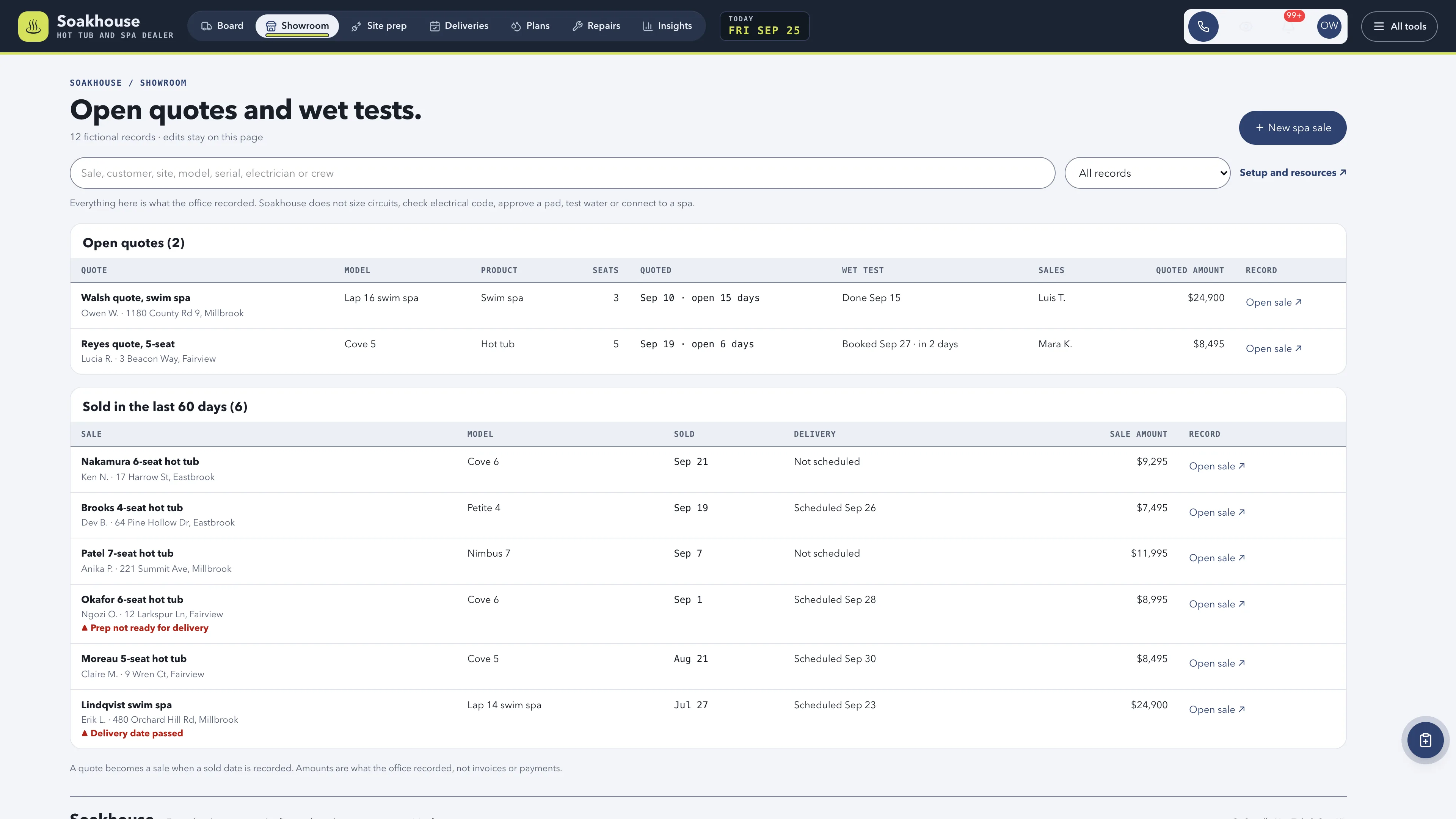1456x819 pixels.
Task: Click the Soakhouse steam logo icon
Action: (33, 27)
